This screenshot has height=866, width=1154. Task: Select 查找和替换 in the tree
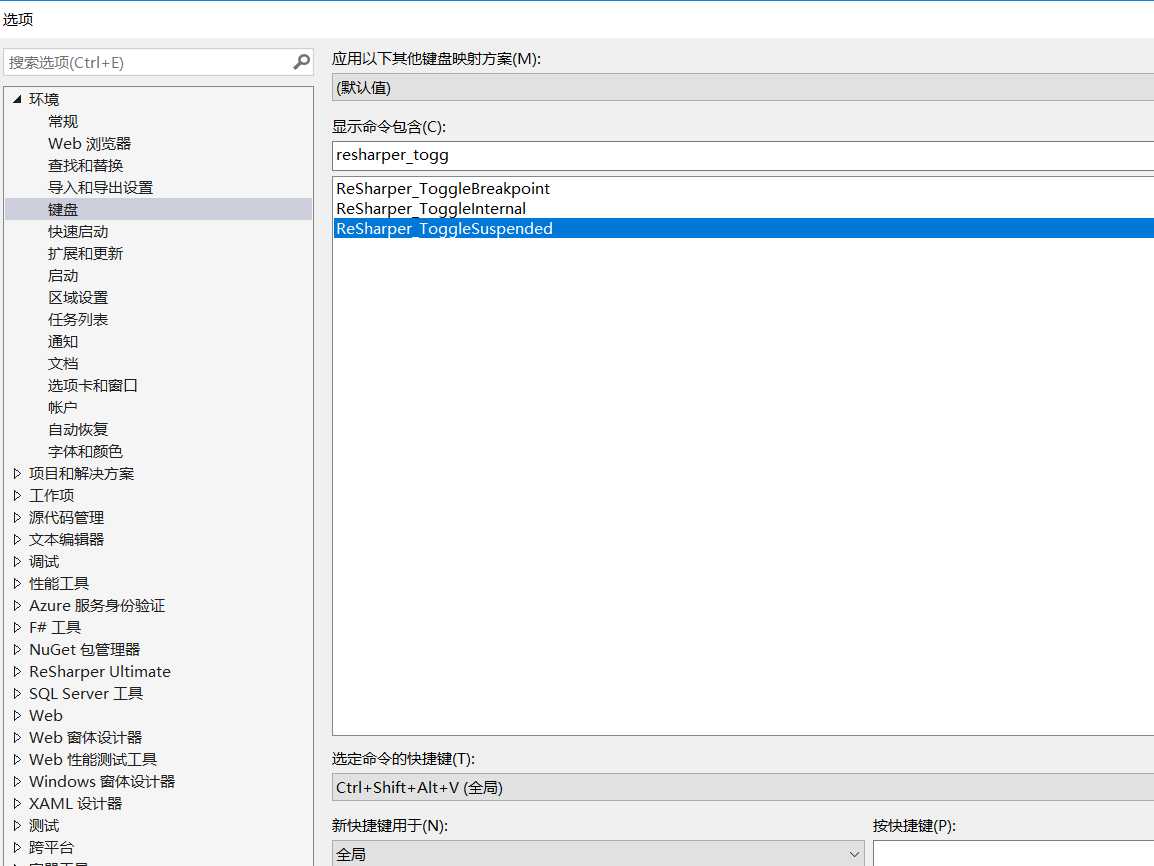(85, 166)
